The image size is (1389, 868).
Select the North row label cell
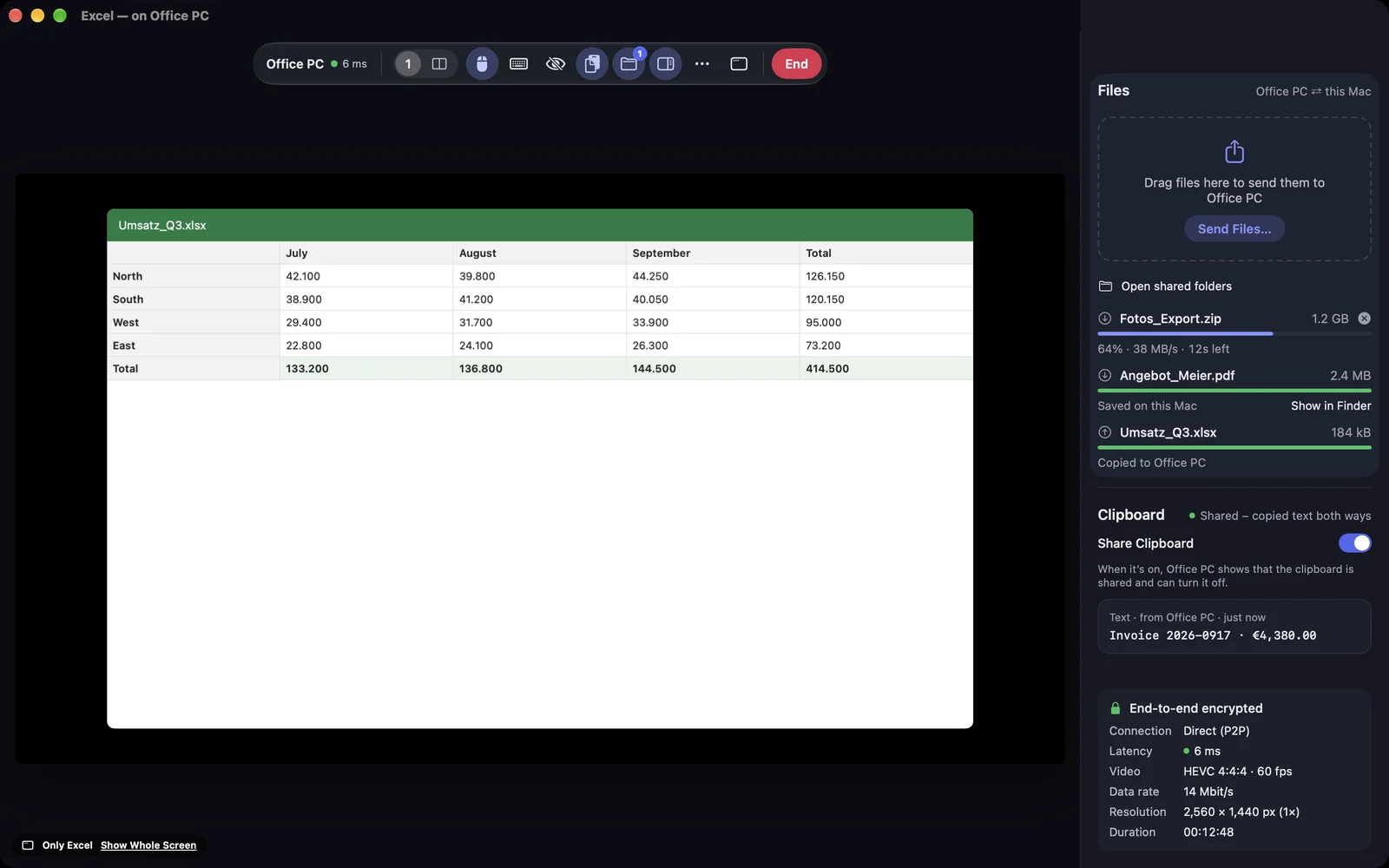point(193,276)
